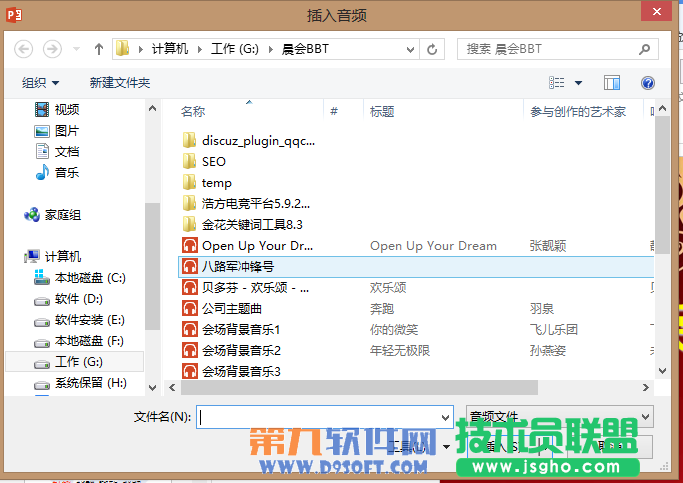Click 工作 (G:) in address breadcrumb
Image resolution: width=683 pixels, height=483 pixels.
235,49
